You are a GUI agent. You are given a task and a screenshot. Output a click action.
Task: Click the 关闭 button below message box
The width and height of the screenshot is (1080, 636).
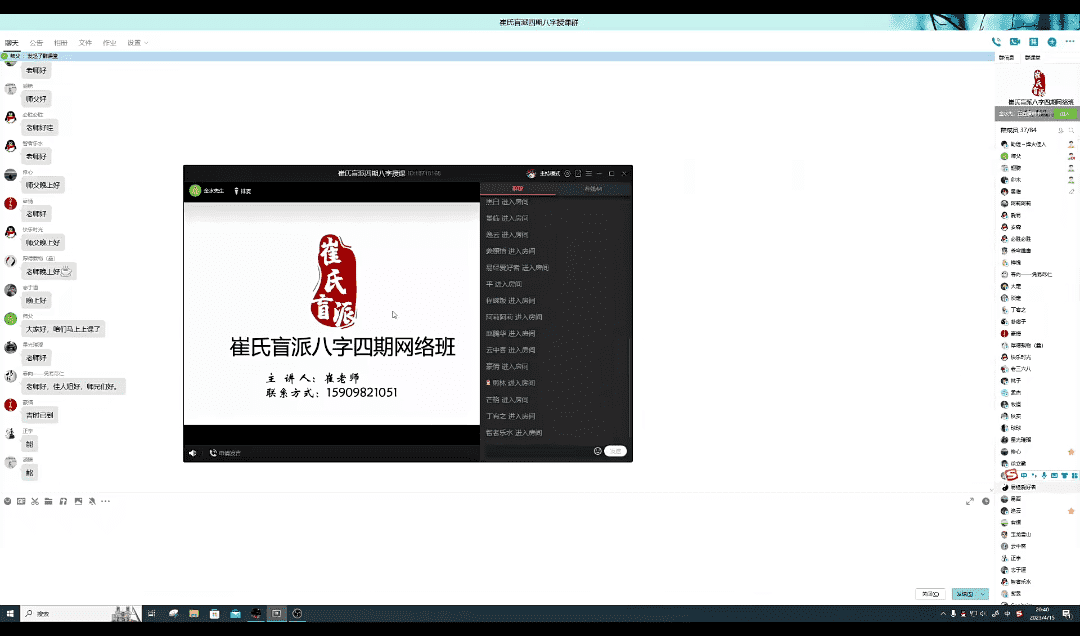tap(930, 594)
